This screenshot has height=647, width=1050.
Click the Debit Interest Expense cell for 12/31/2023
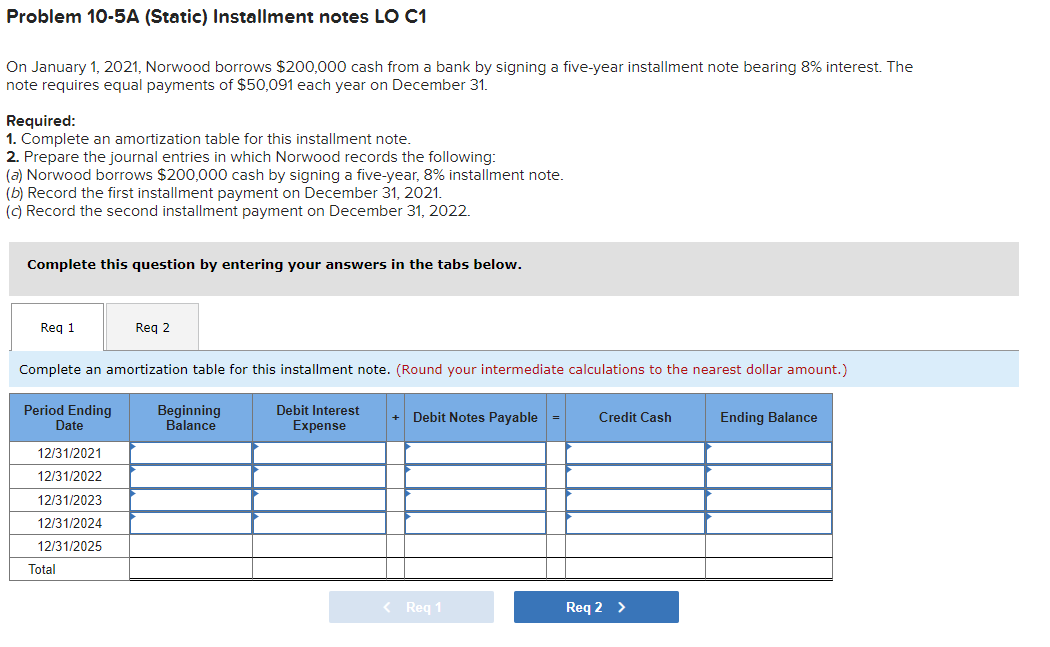318,499
